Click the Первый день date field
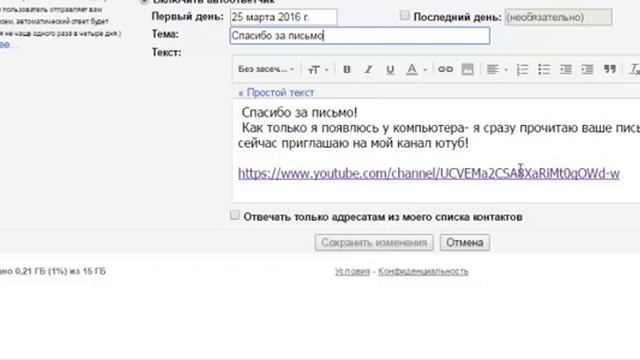Screen dimensions: 640x360 coord(284,17)
